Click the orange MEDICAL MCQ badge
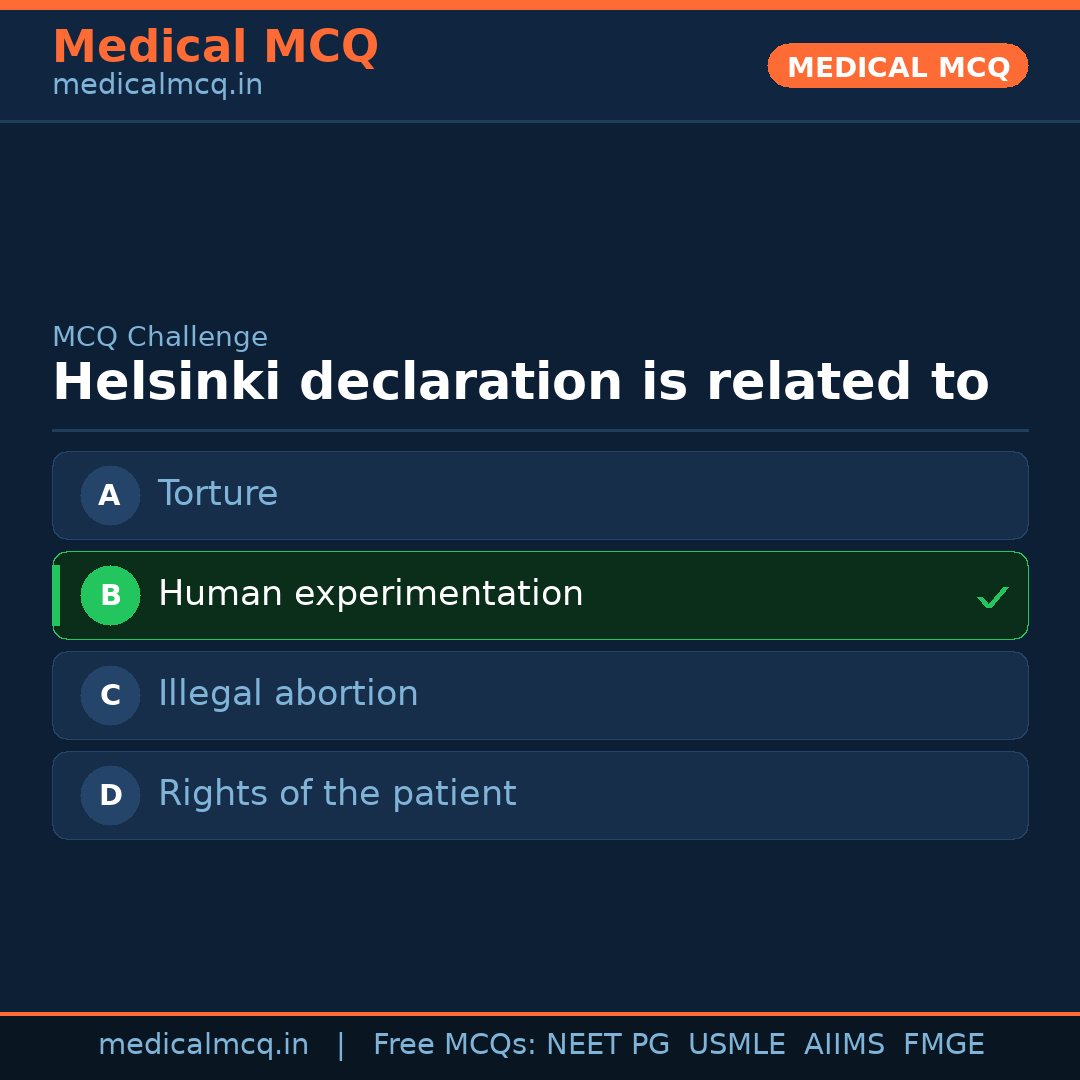 point(898,66)
